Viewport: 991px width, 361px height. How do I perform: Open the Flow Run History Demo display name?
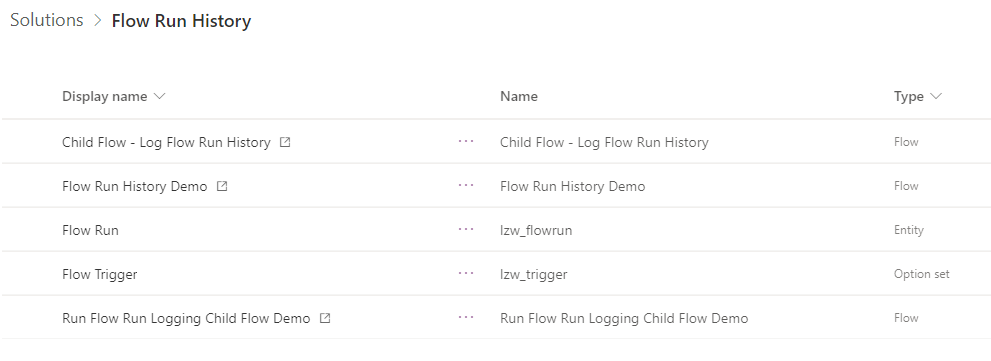pyautogui.click(x=135, y=187)
